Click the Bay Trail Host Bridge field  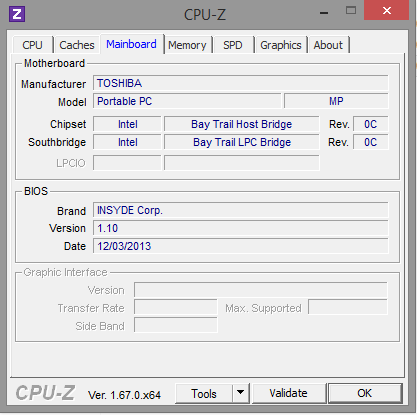click(x=241, y=124)
